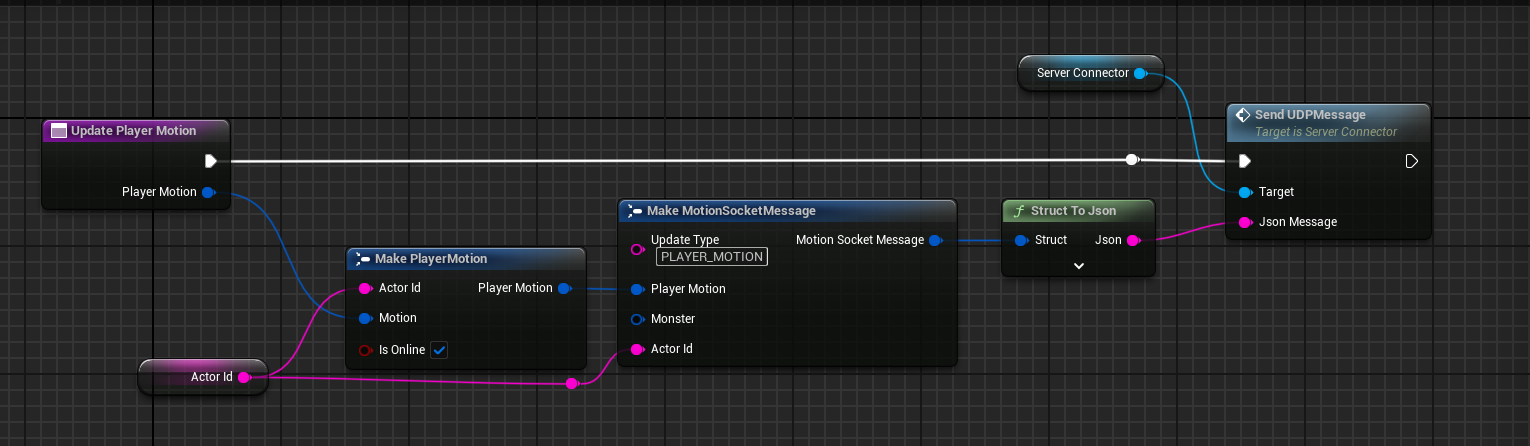Viewport: 1530px width, 446px height.
Task: Click the 'Target is Server Connector' subtitle
Action: point(1326,132)
